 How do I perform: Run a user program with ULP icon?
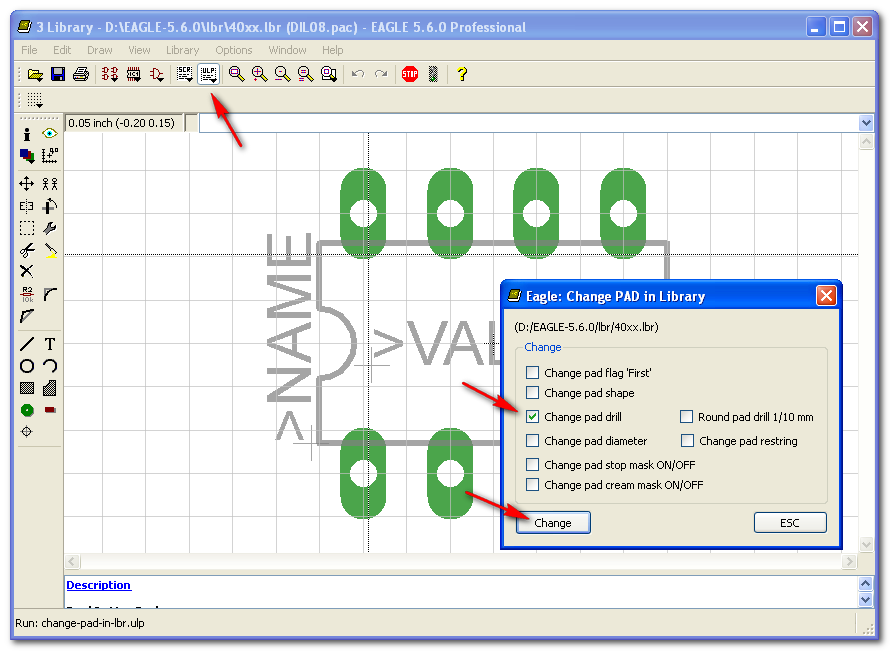click(208, 74)
